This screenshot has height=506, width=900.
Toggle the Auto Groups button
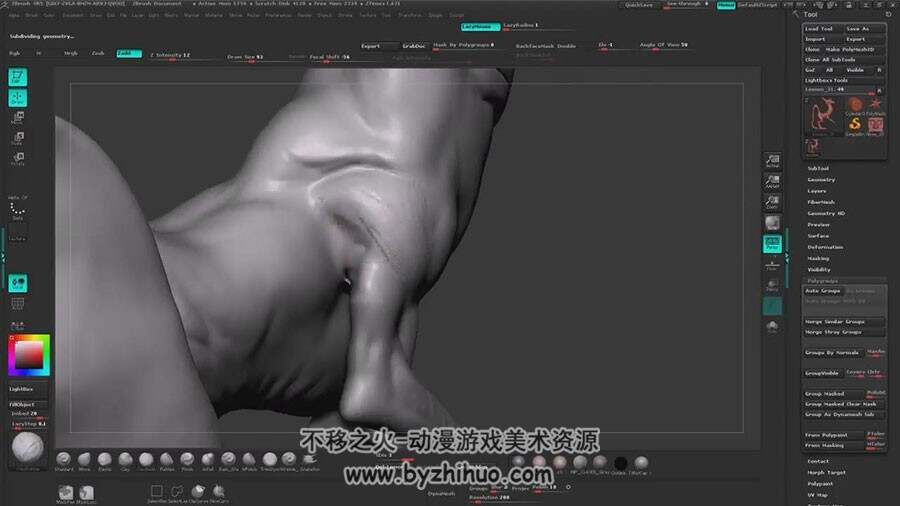[x=823, y=291]
